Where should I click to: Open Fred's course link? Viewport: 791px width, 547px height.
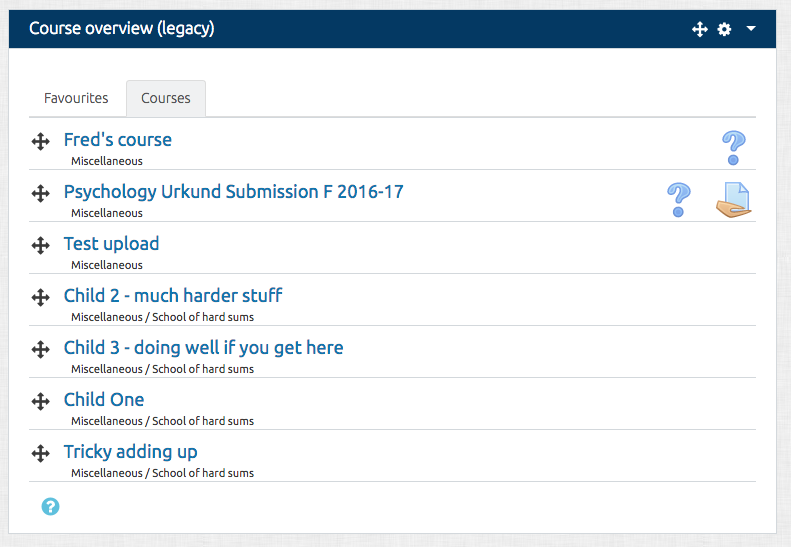(118, 140)
